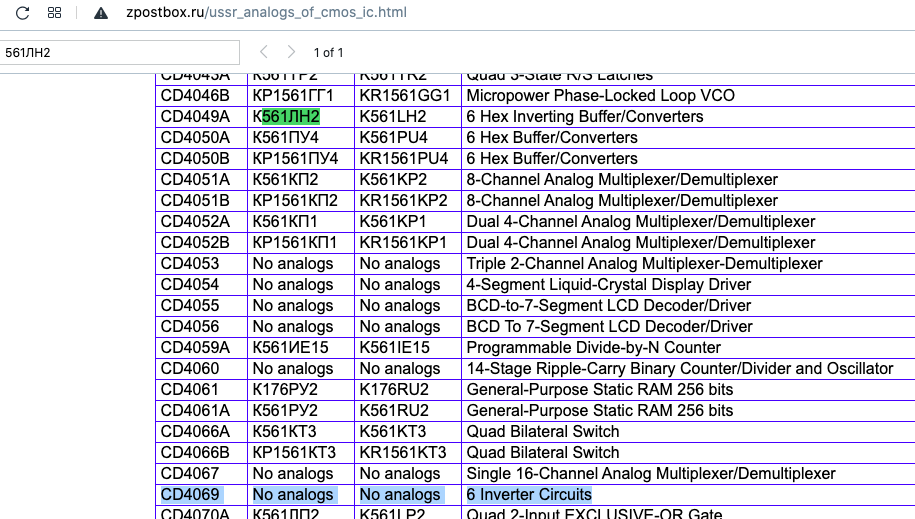The height and width of the screenshot is (519, 915).
Task: Click the "Quad Bilateral Switch" CD4066A description
Action: pos(543,432)
